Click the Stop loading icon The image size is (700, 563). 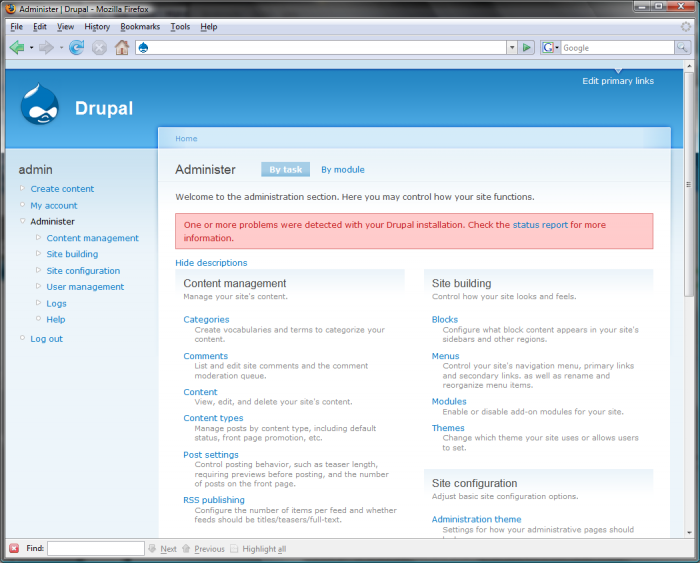click(x=99, y=48)
